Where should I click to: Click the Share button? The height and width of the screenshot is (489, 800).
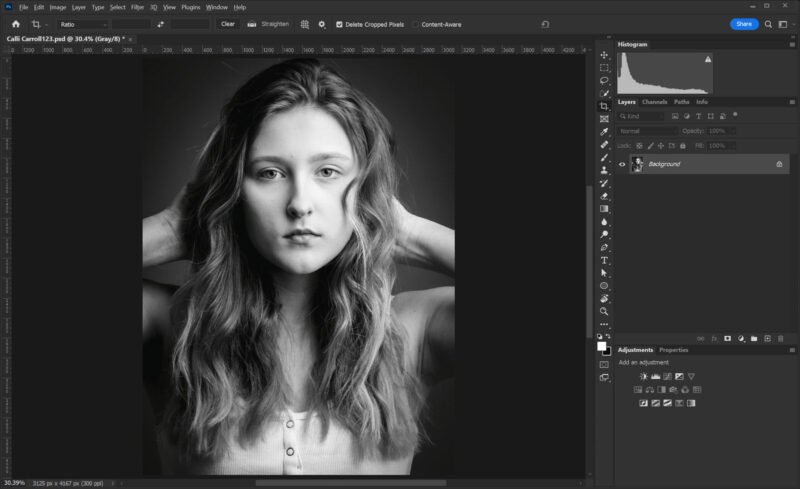pos(744,24)
